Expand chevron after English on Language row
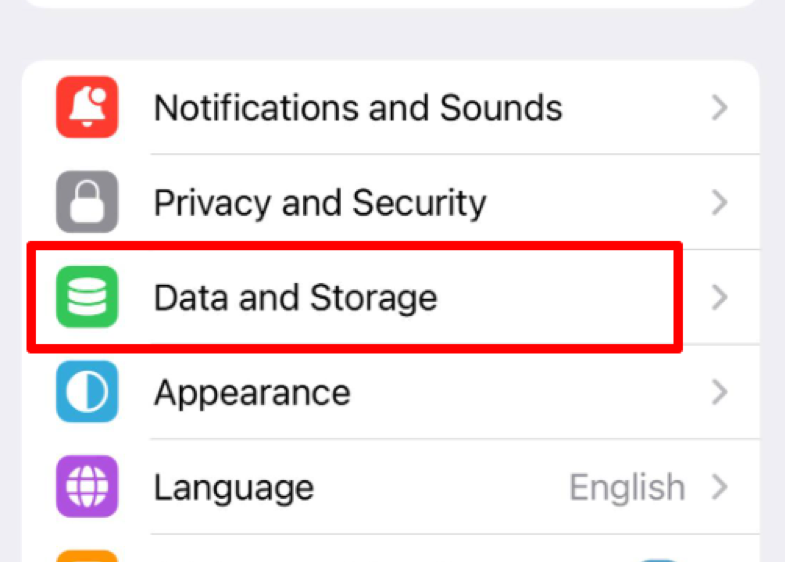The image size is (785, 562). [x=719, y=487]
